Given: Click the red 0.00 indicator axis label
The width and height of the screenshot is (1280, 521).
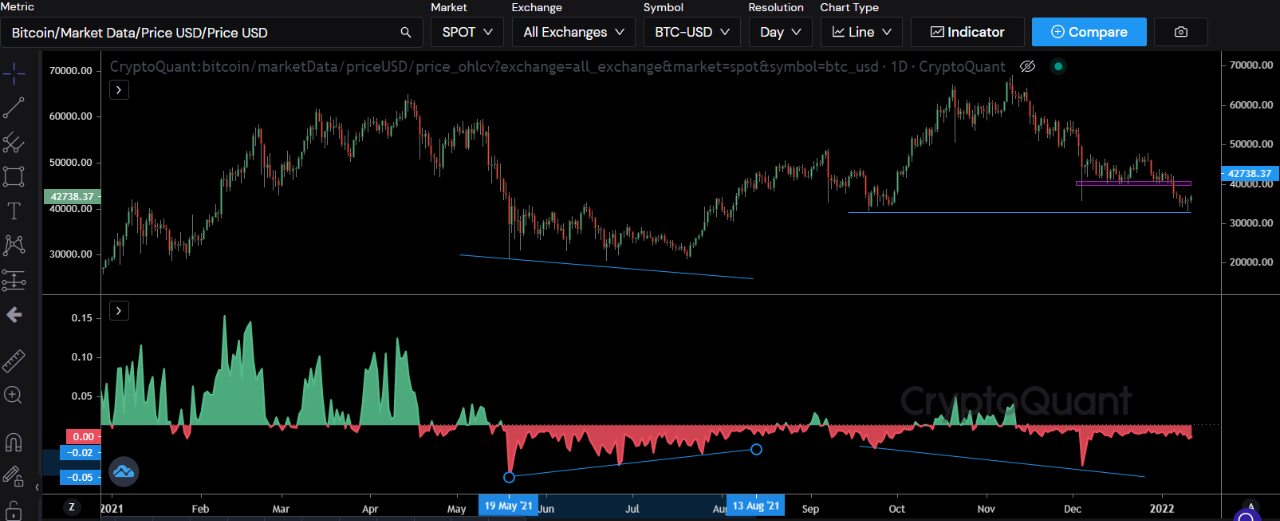Looking at the screenshot, I should (81, 437).
